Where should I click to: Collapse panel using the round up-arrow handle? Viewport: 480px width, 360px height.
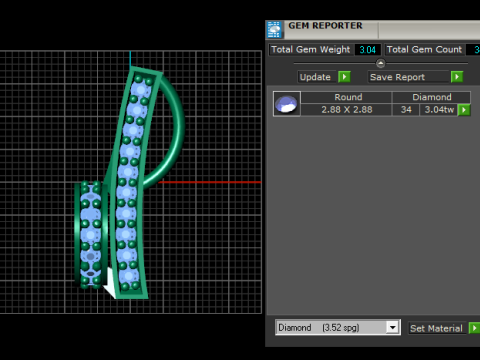pyautogui.click(x=380, y=63)
